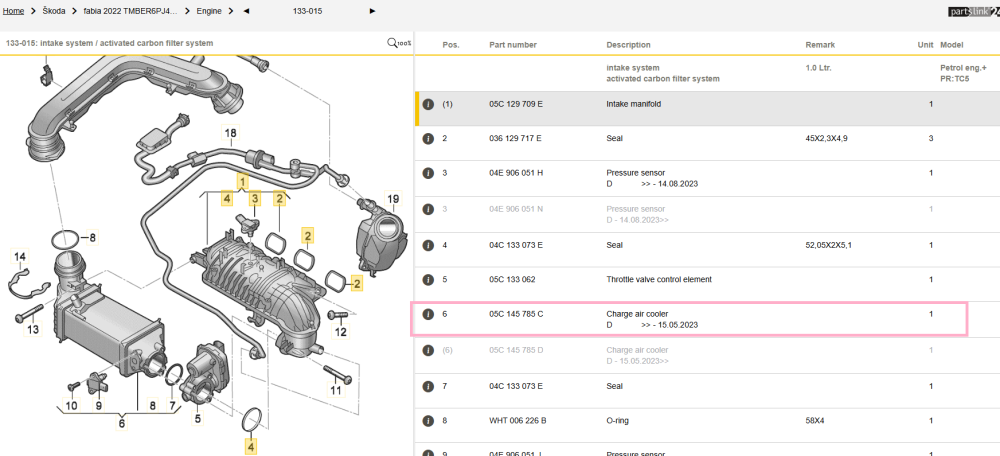The image size is (1000, 456).
Task: Open the Engine breadcrumb level
Action: click(x=209, y=11)
